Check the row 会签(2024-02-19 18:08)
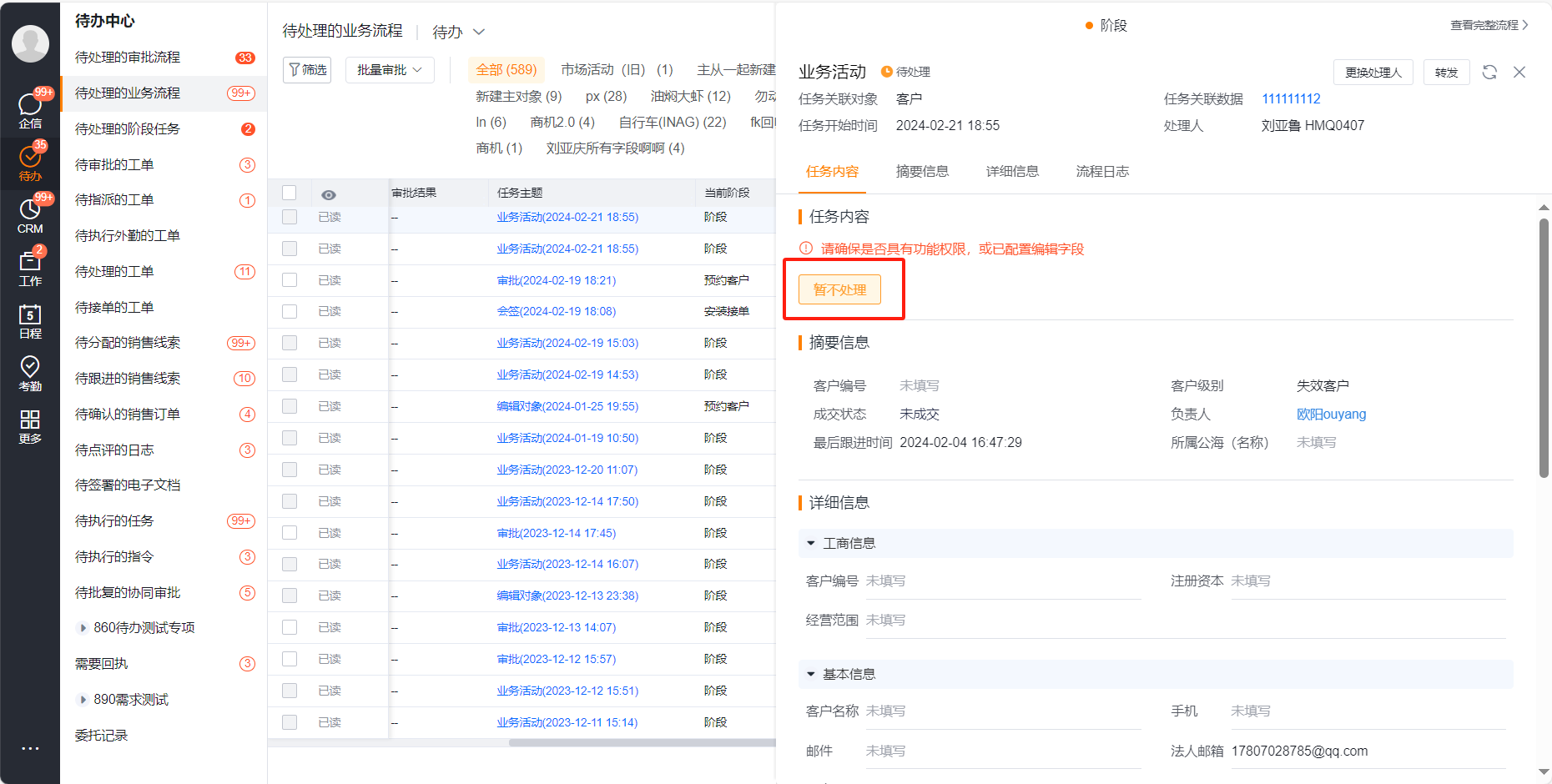Image resolution: width=1552 pixels, height=784 pixels. click(x=290, y=311)
